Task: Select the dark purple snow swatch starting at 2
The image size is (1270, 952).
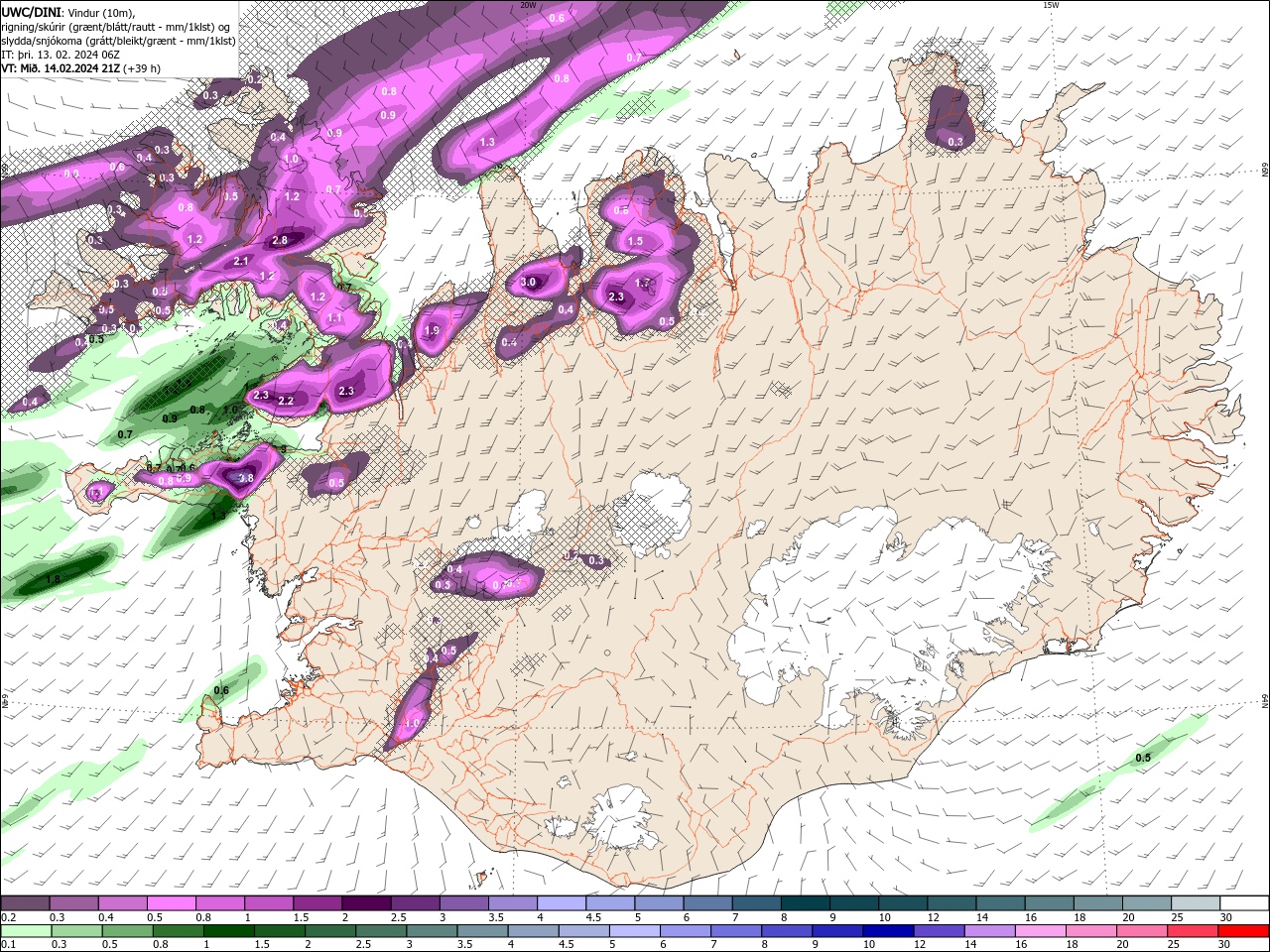Action: tap(366, 903)
